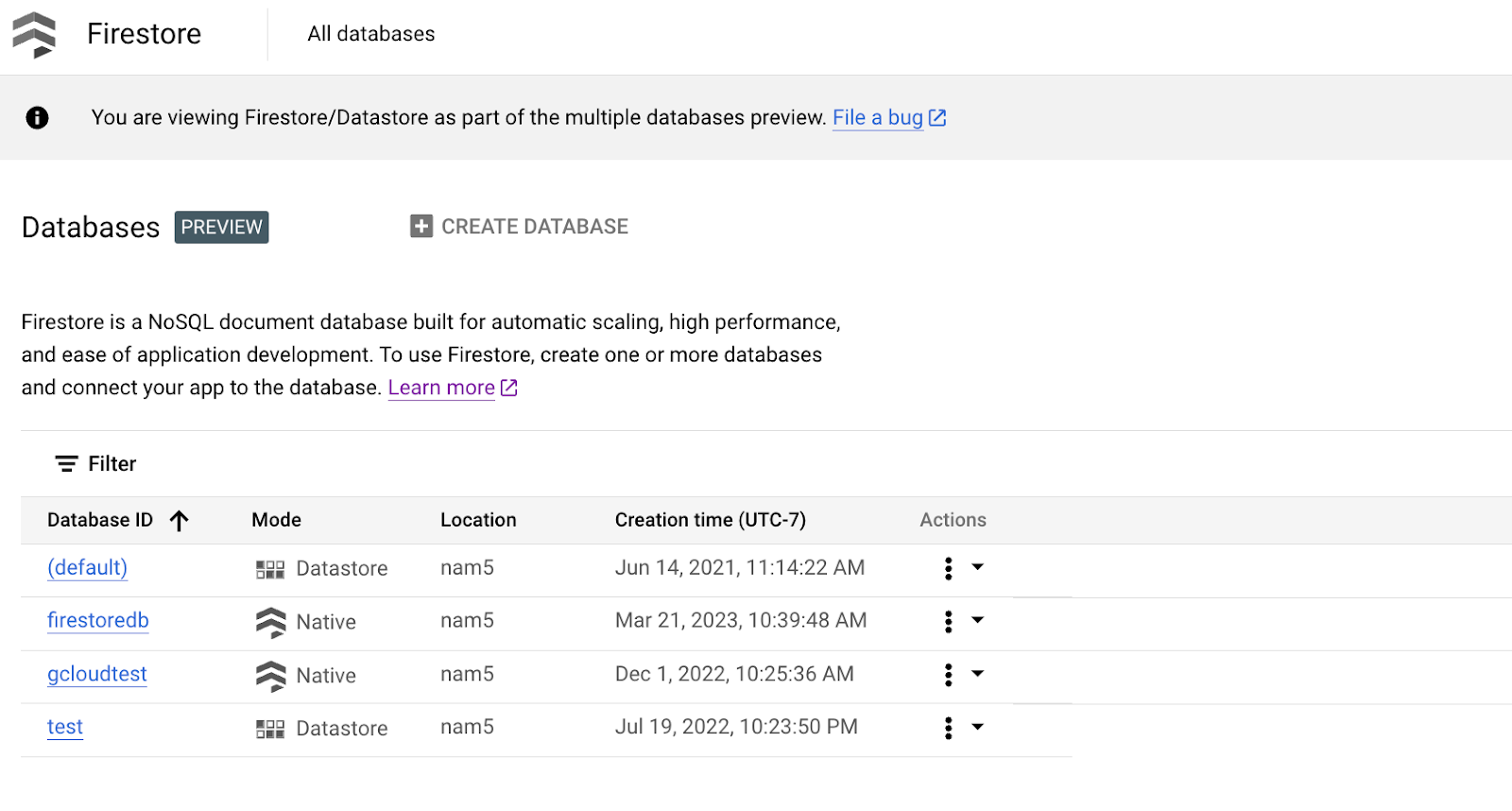Click the Actions column header
Viewport: 1512px width, 811px height.
[953, 520]
